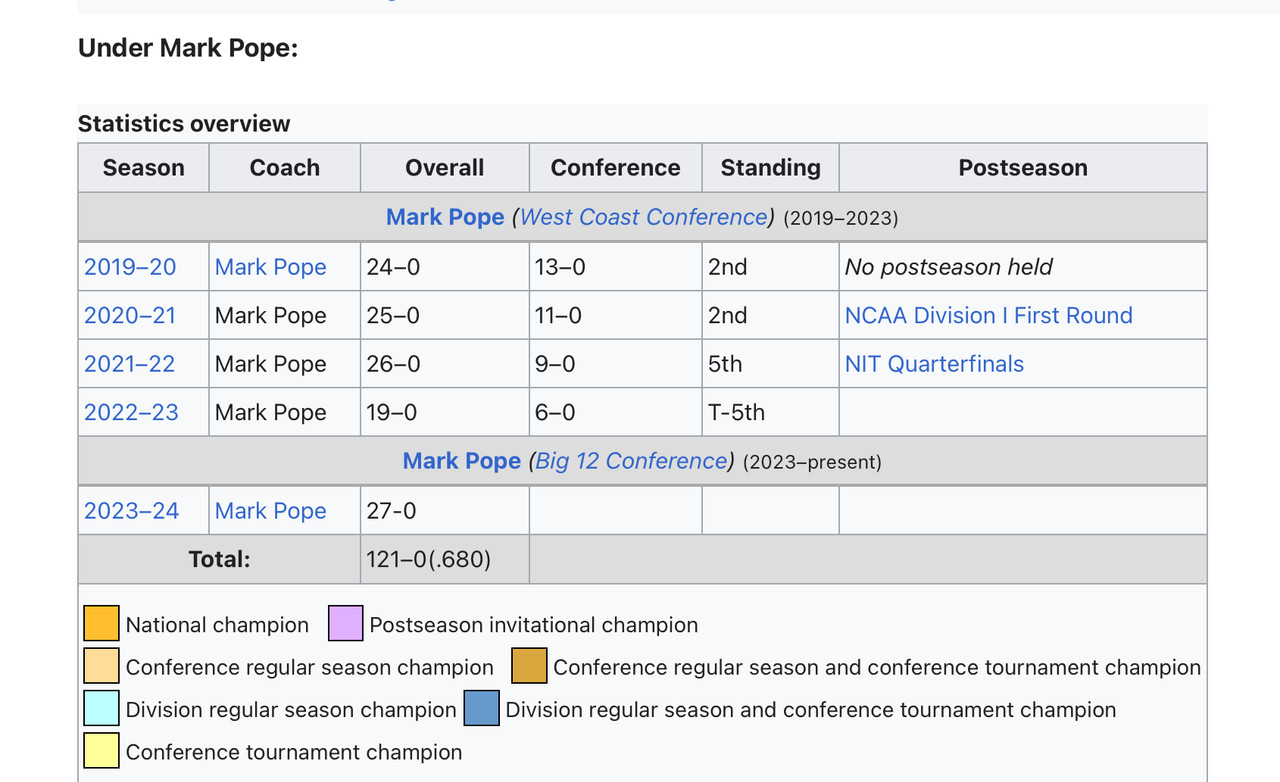Click the Postseason column header
This screenshot has height=782, width=1280.
[x=1023, y=168]
